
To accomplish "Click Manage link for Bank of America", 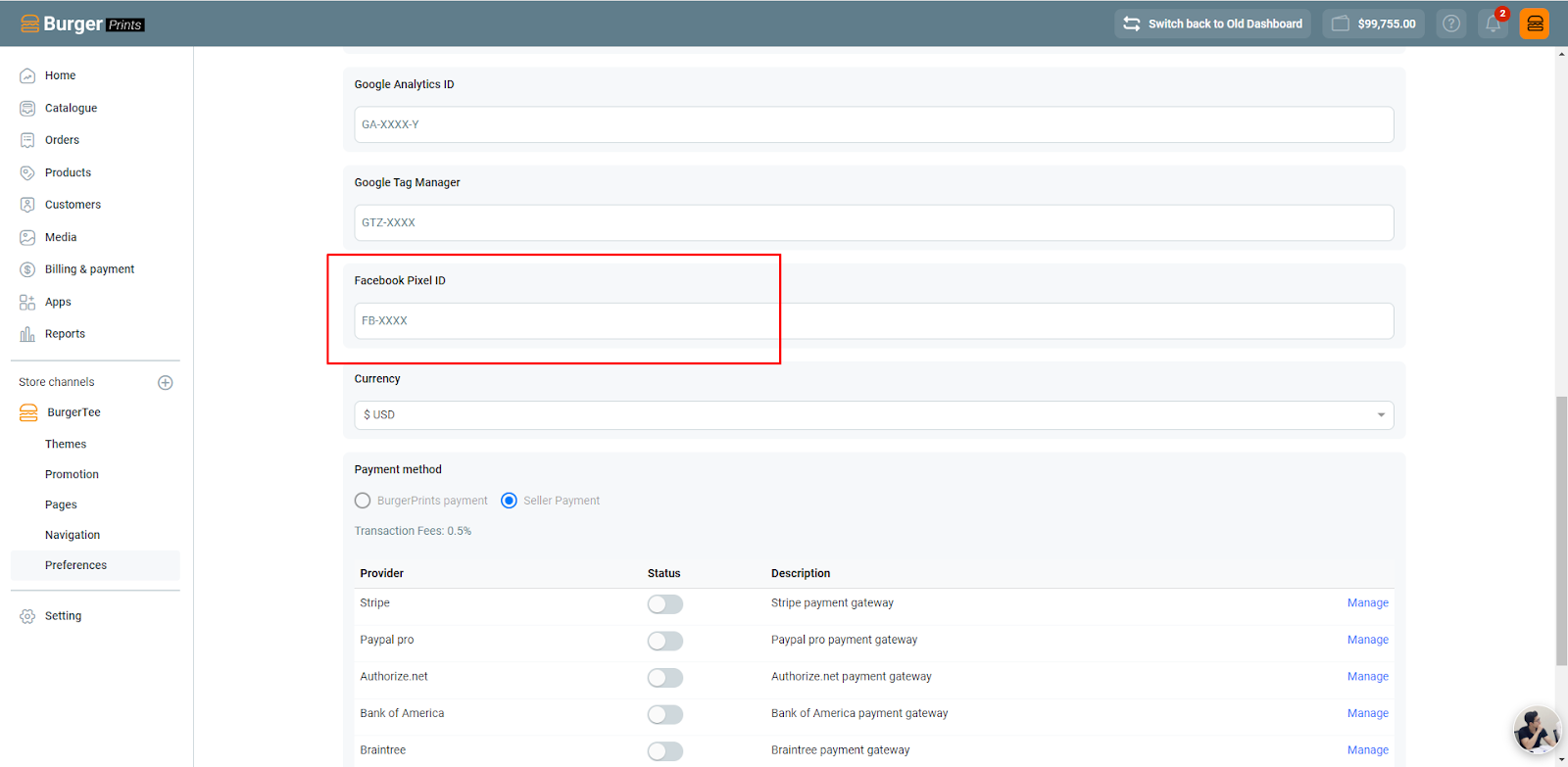I will (1368, 713).
